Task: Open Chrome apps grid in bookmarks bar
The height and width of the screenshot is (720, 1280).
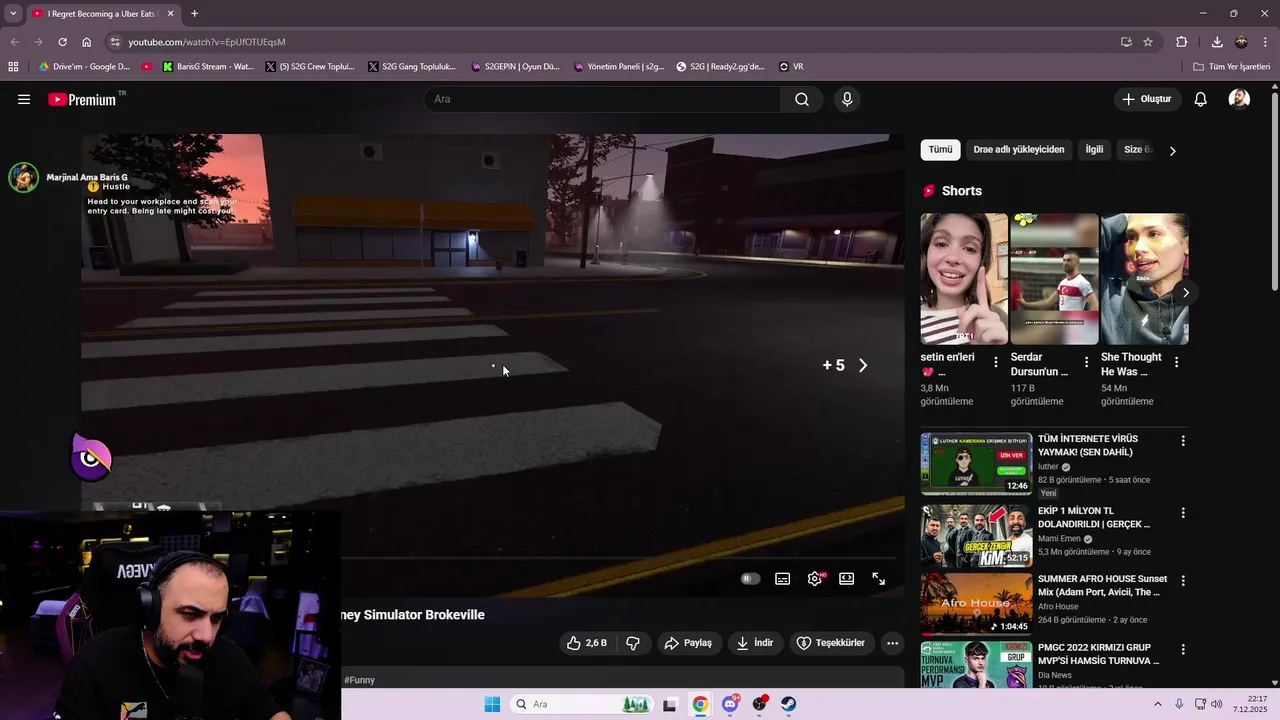Action: click(13, 67)
